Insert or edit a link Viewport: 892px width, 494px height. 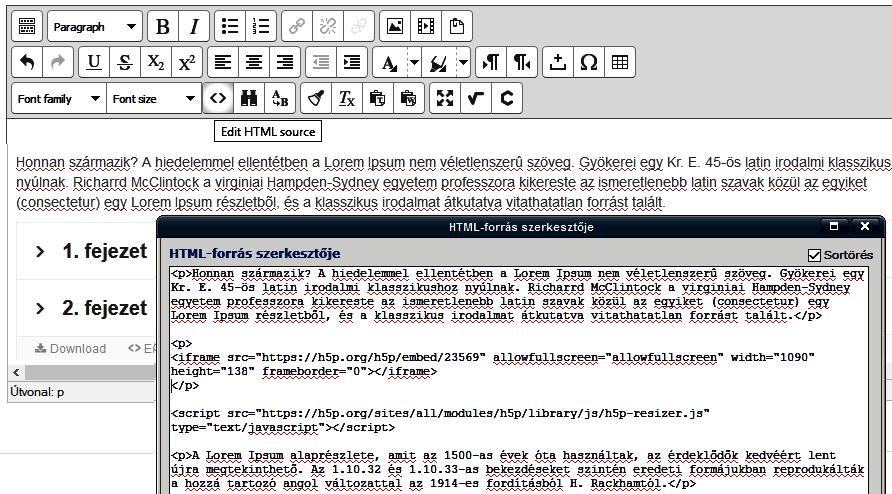[297, 26]
